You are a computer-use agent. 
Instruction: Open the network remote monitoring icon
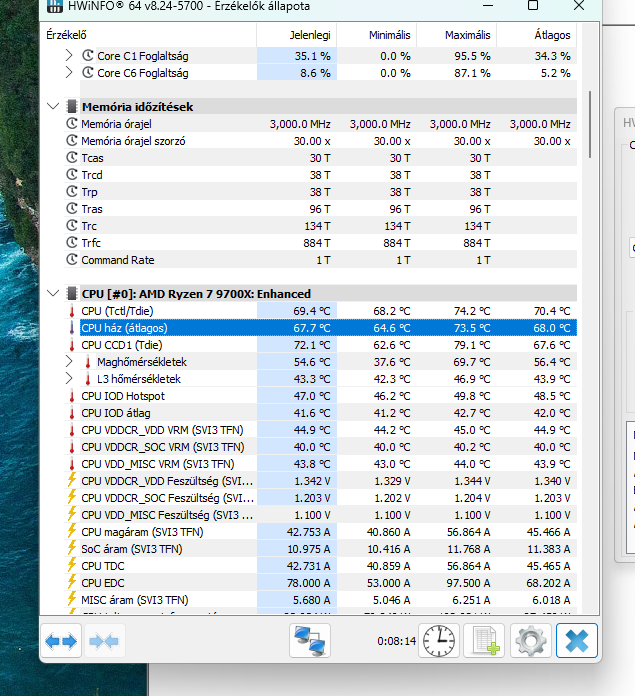point(310,641)
